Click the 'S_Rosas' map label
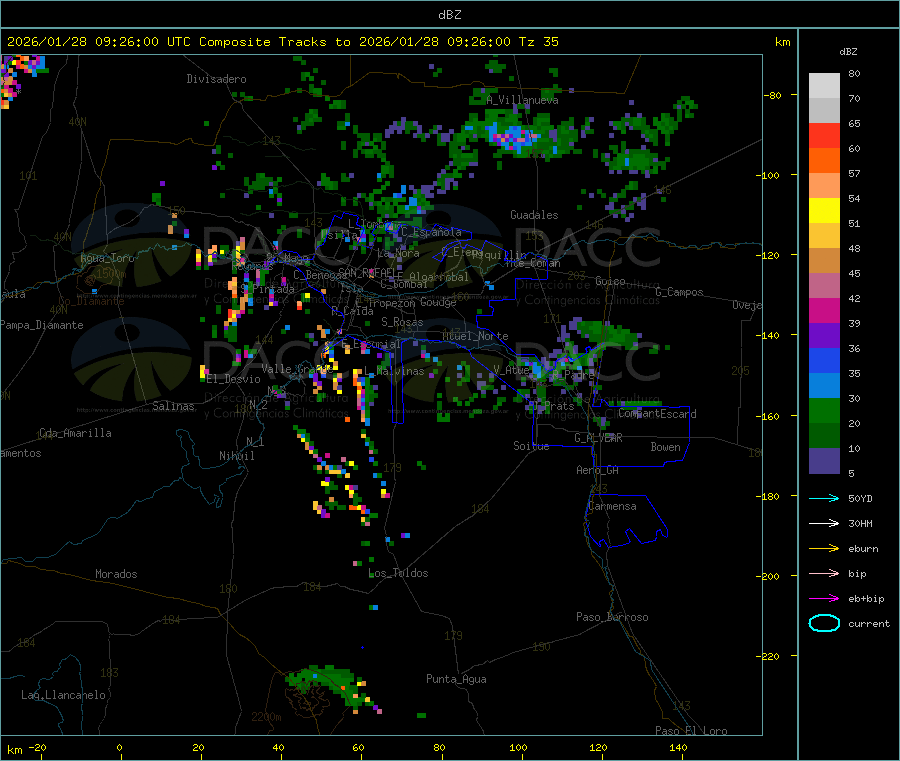Viewport: 900px width, 761px height. click(x=402, y=322)
